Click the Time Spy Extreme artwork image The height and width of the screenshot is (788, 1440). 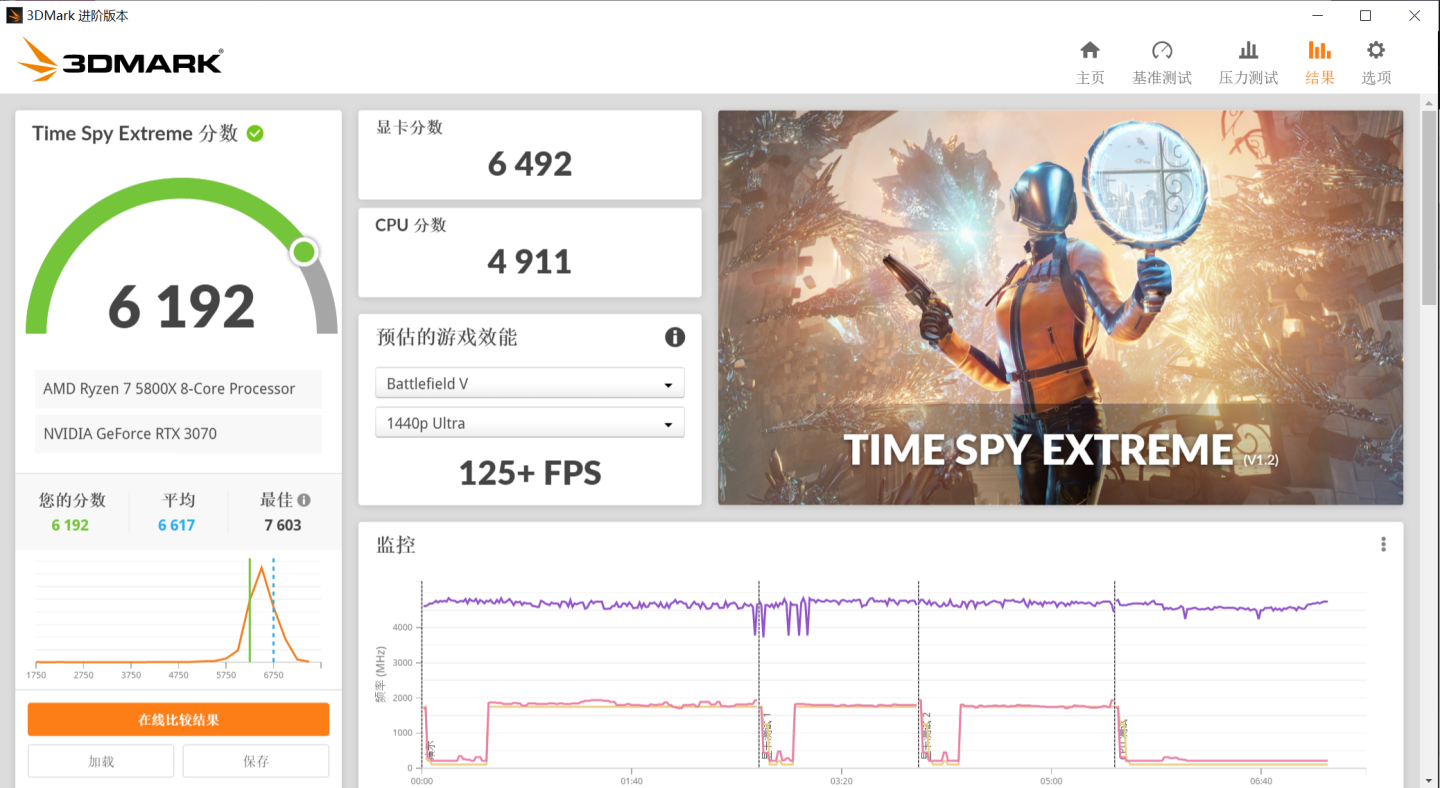[1060, 307]
